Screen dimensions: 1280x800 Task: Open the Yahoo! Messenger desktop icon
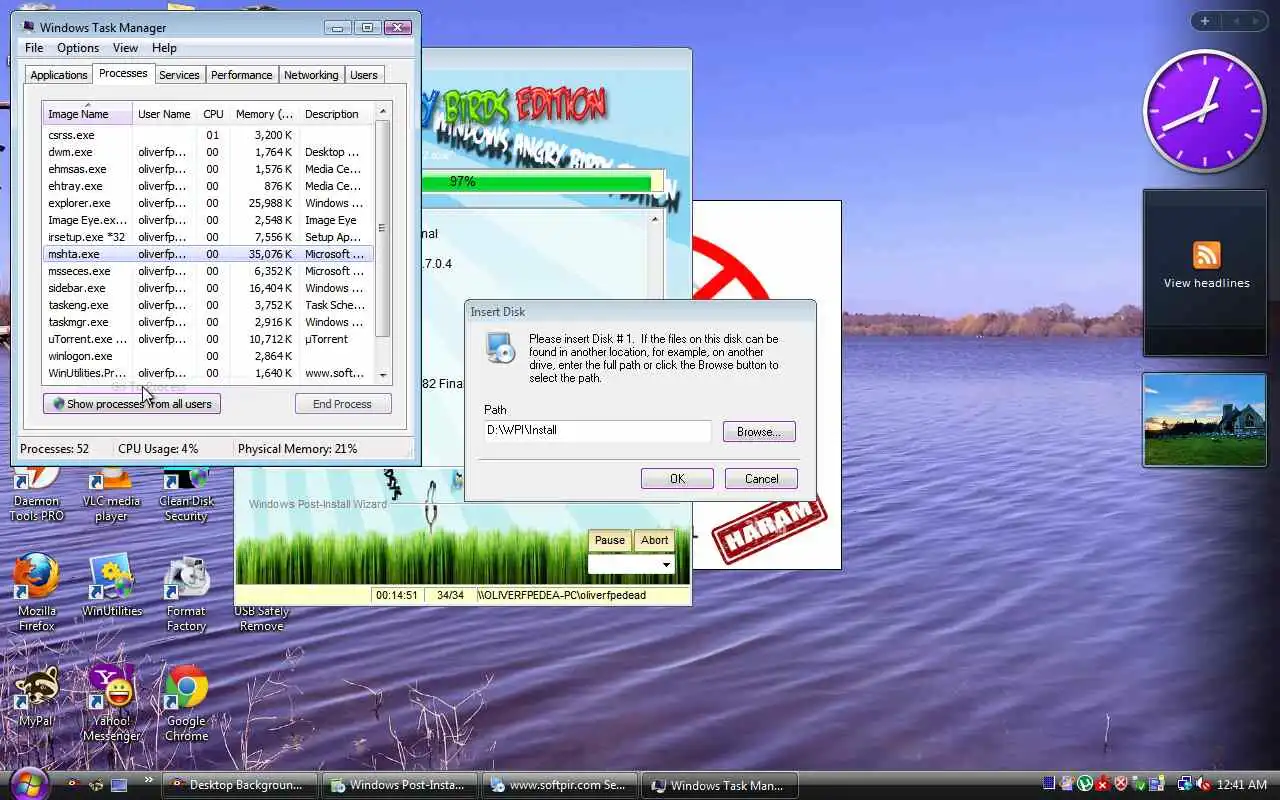click(111, 702)
